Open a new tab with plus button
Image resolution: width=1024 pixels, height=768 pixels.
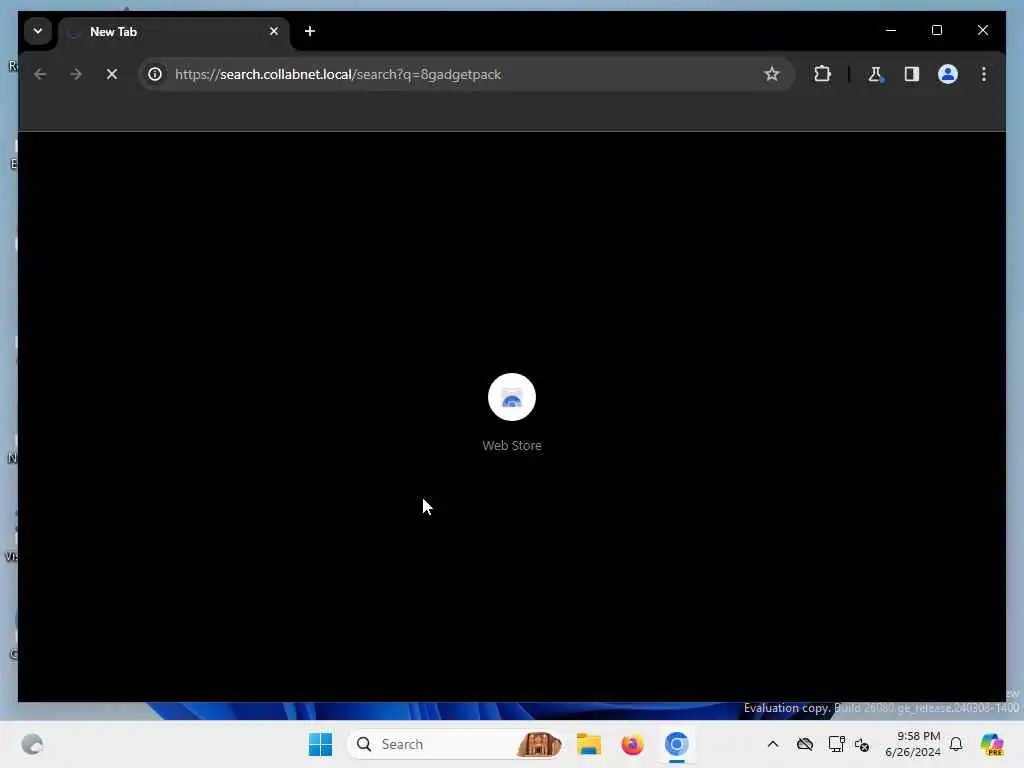click(x=310, y=31)
